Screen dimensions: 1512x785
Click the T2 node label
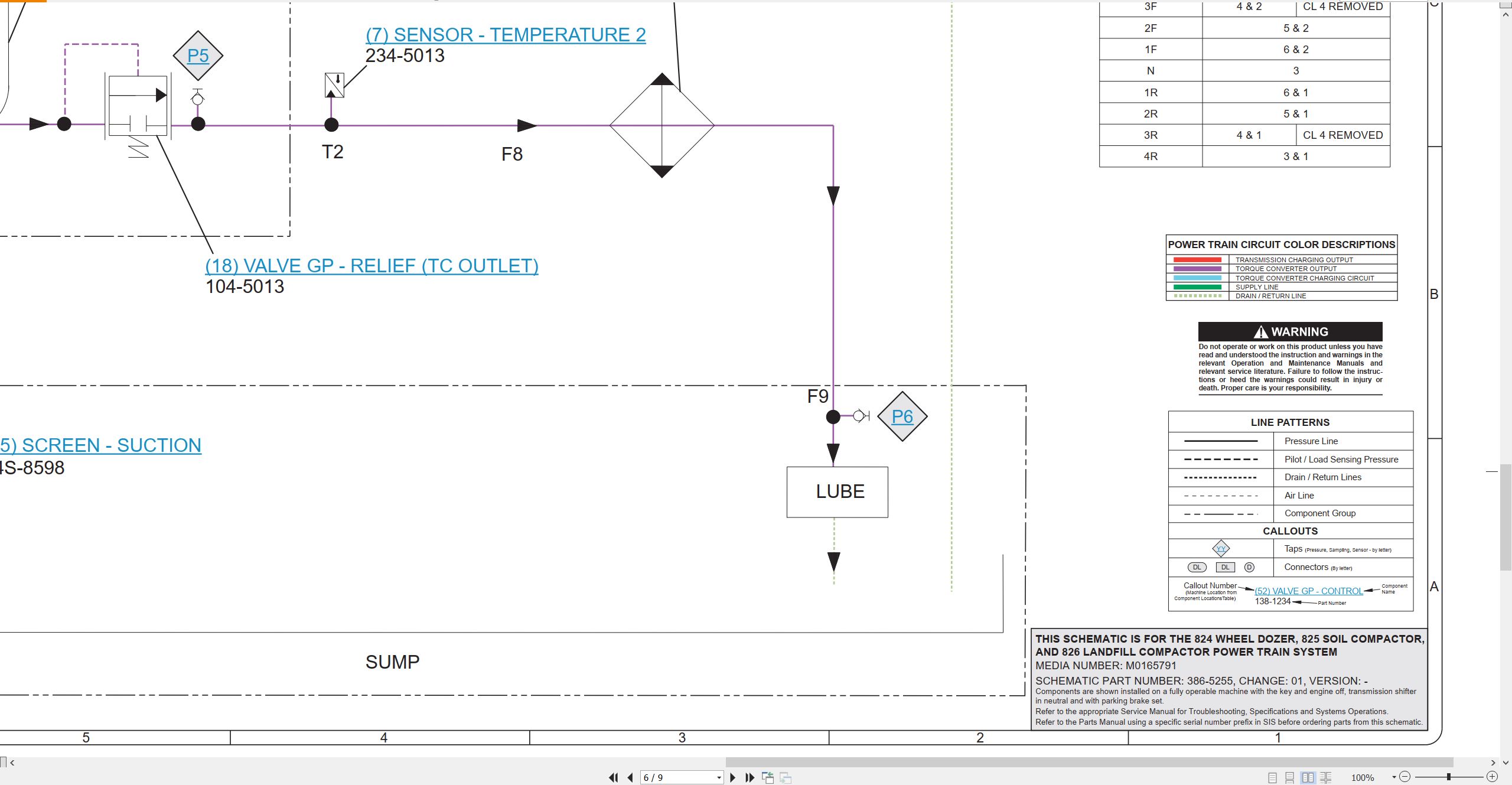[x=333, y=152]
